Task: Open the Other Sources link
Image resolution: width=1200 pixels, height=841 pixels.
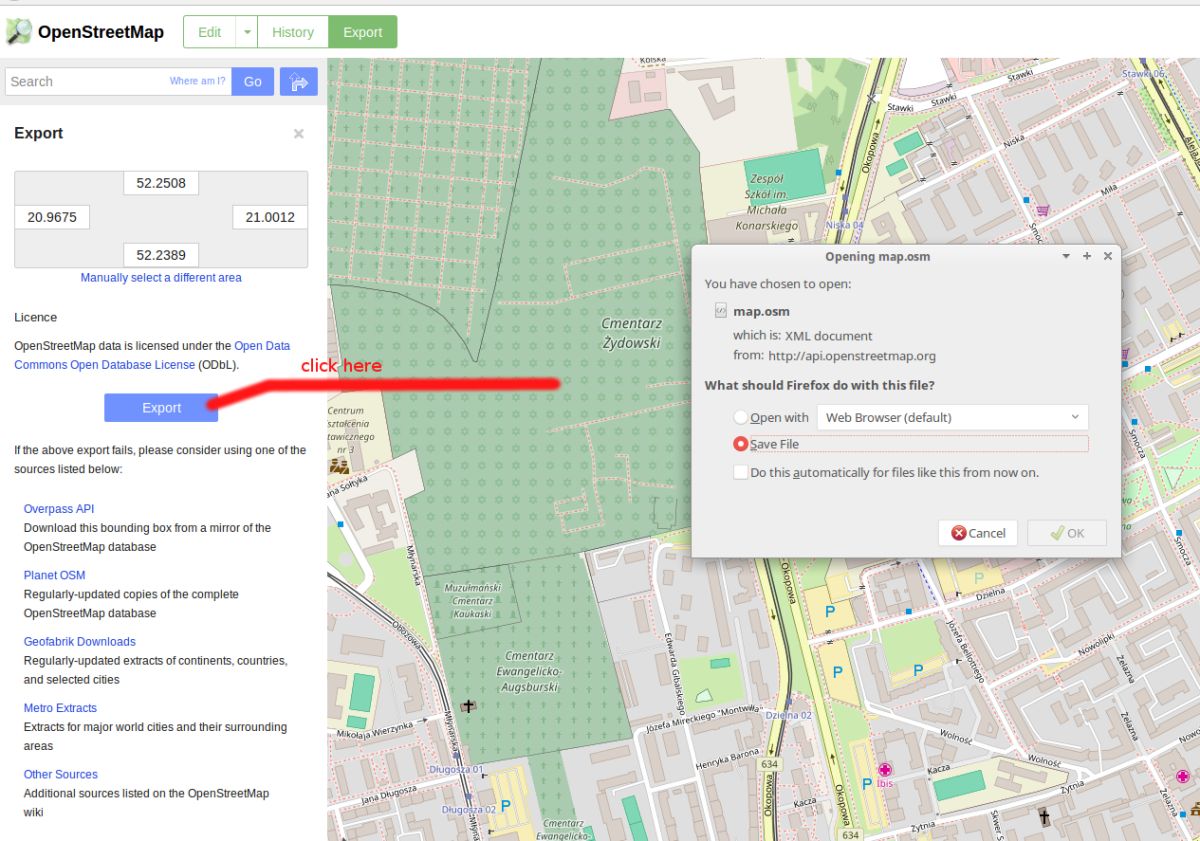Action: tap(61, 774)
